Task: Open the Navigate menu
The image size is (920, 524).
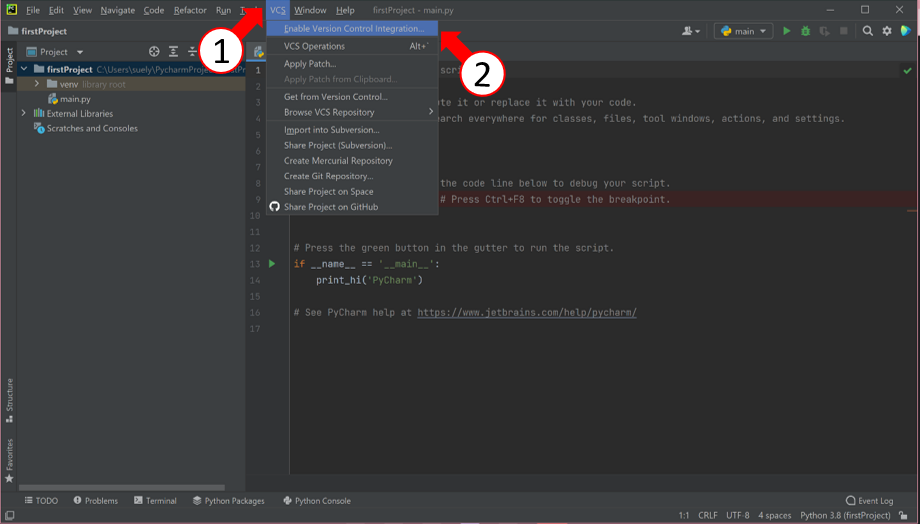Action: [117, 10]
